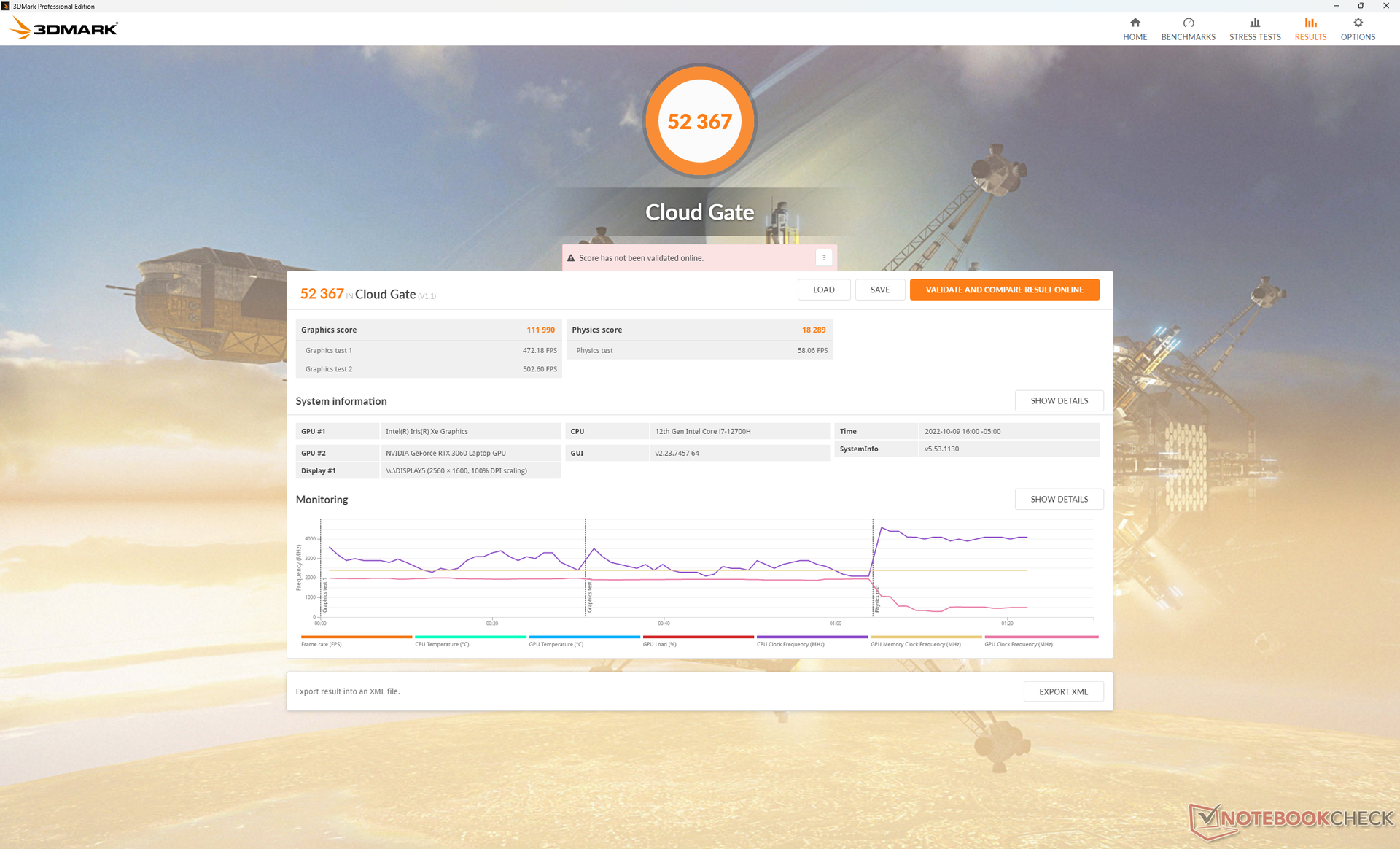Open Options gear icon
Image resolution: width=1400 pixels, height=849 pixels.
pos(1357,23)
